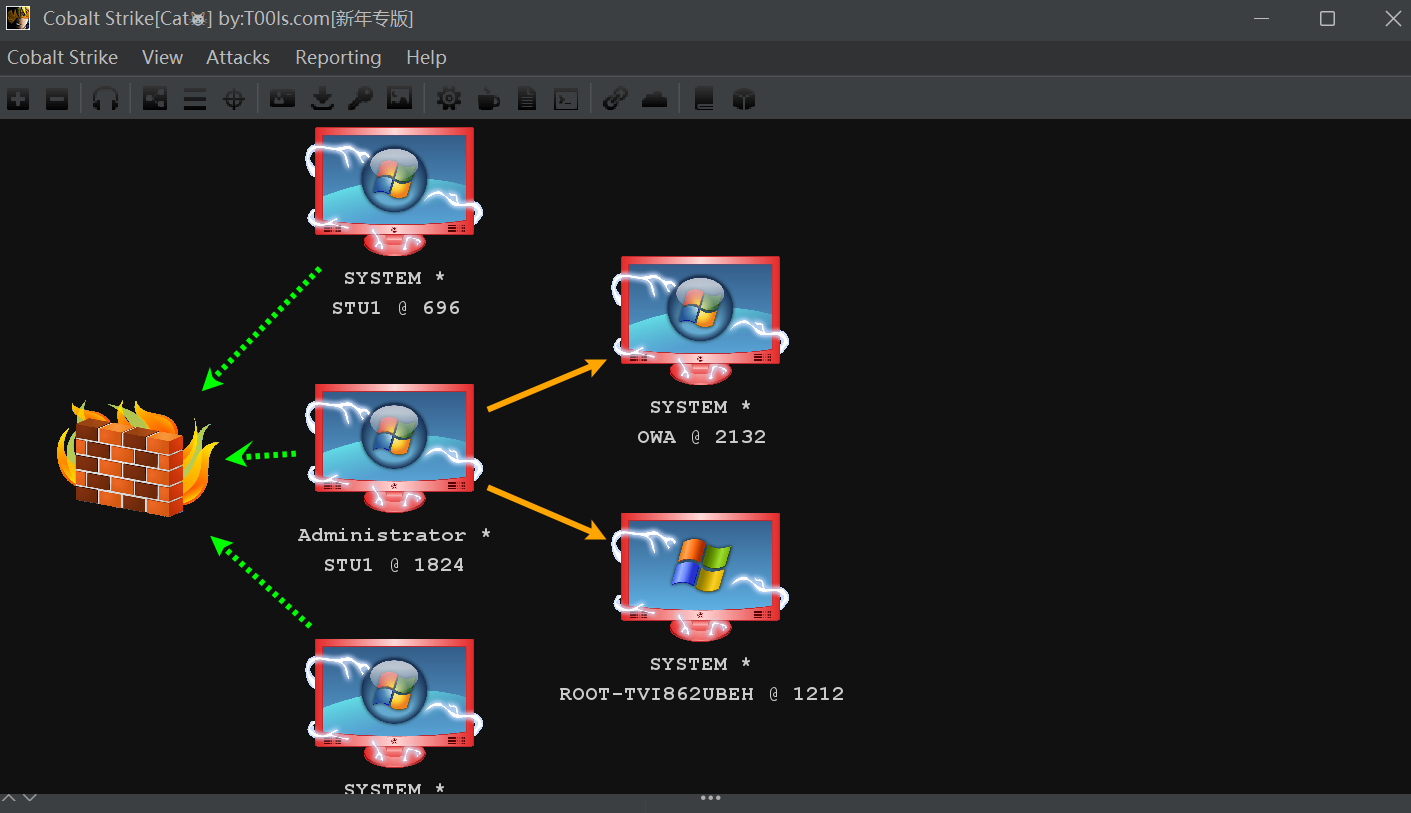Switch to pivot graph view icon

tap(155, 99)
